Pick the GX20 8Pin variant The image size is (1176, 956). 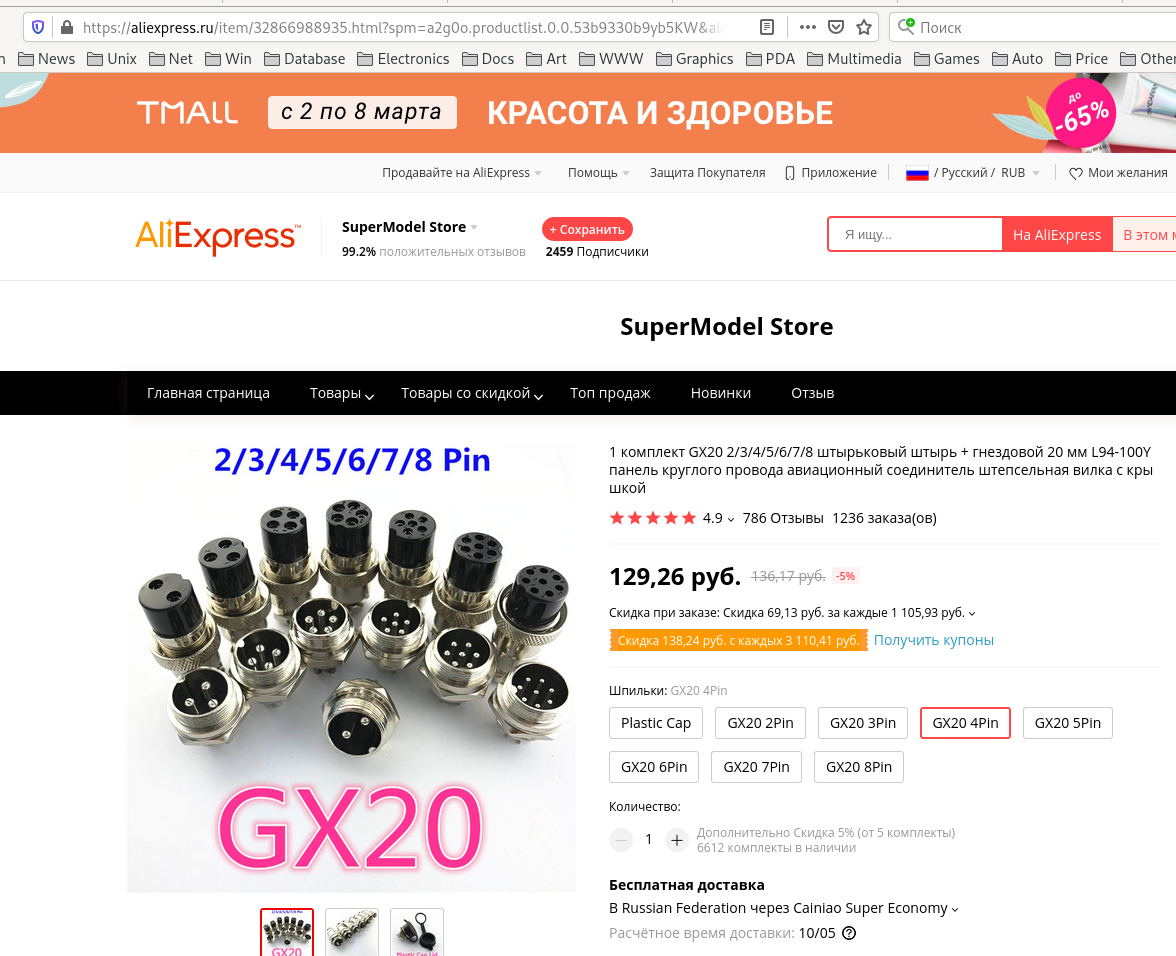(859, 767)
